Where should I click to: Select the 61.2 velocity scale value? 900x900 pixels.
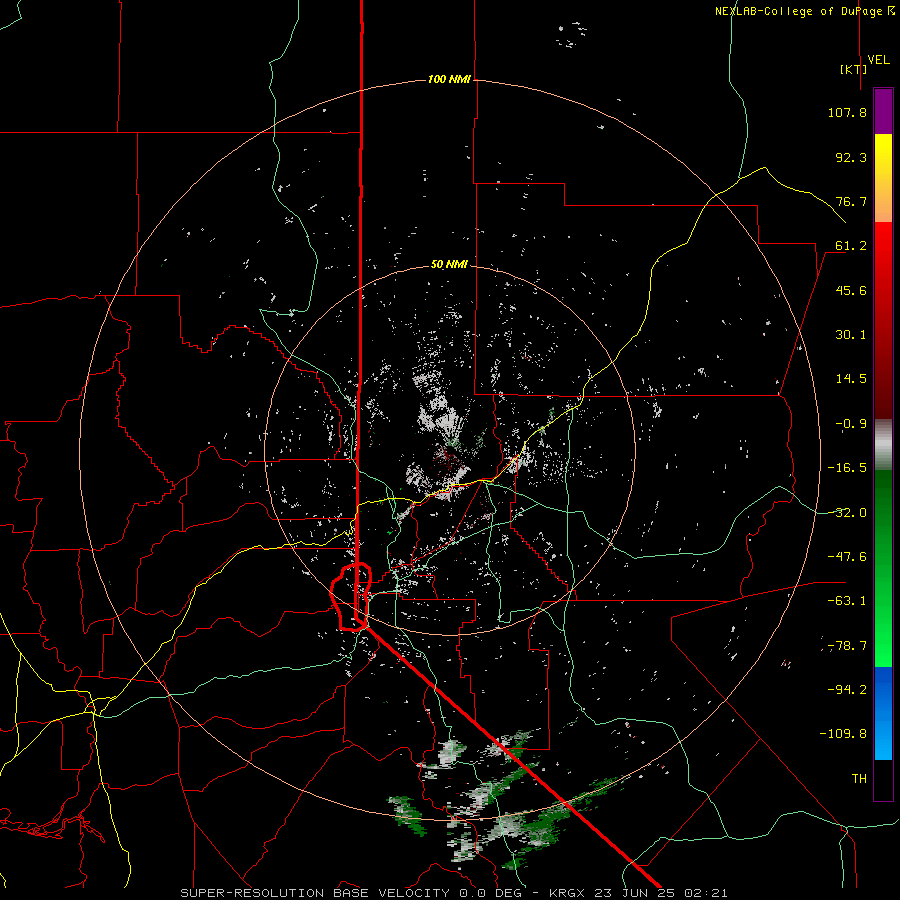(851, 246)
